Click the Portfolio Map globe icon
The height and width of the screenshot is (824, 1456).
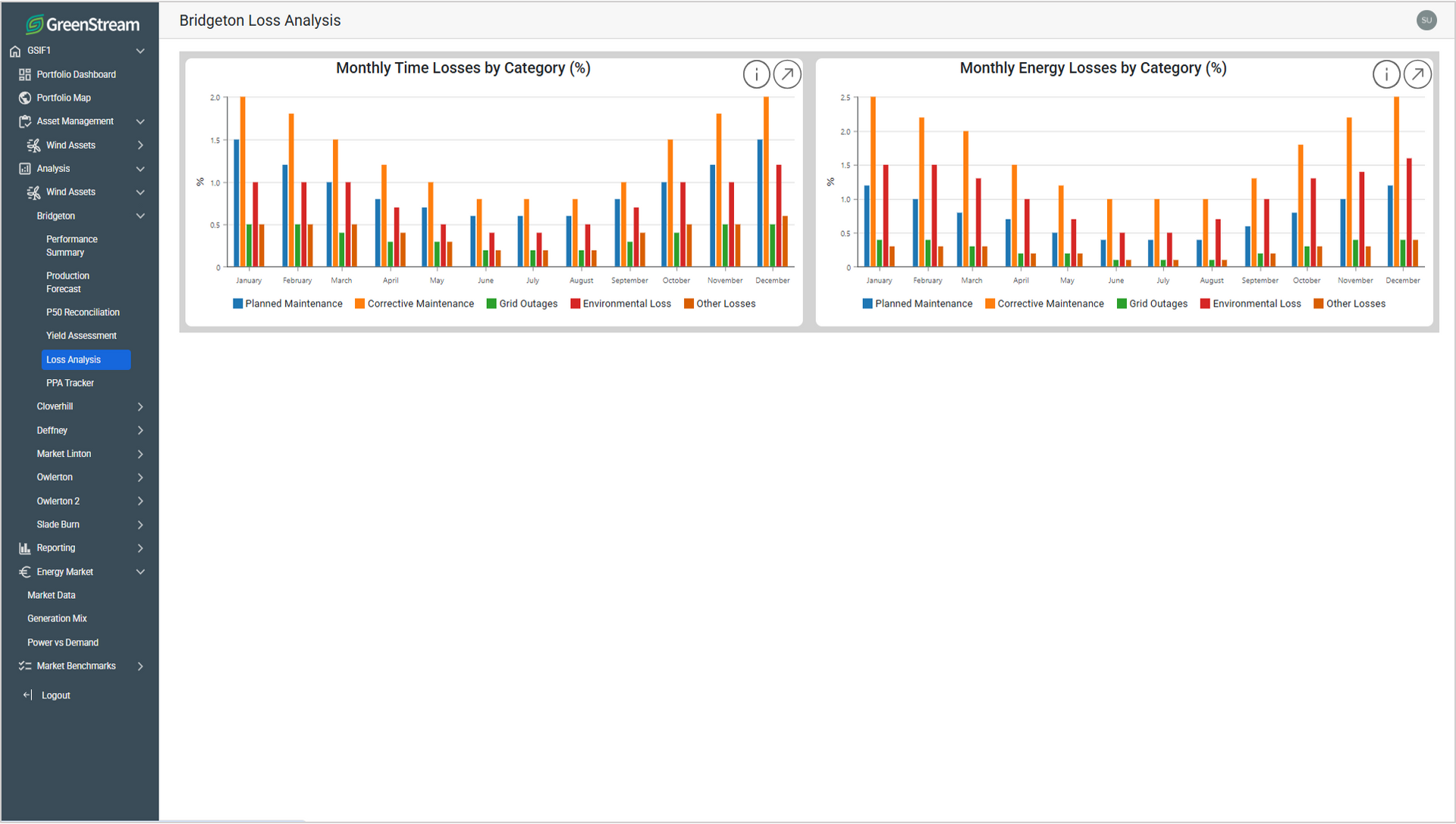[x=25, y=98]
